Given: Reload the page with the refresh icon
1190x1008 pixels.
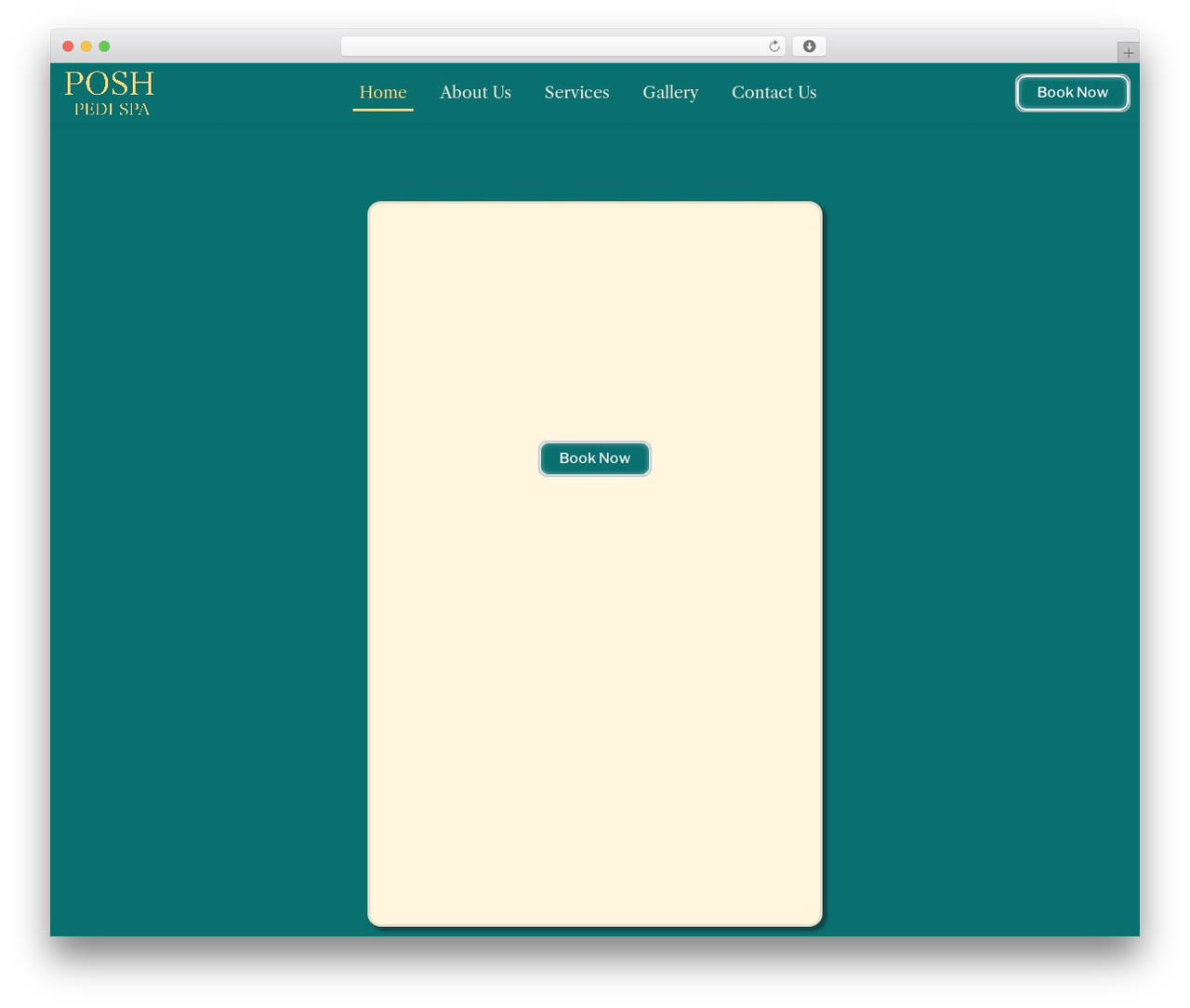Looking at the screenshot, I should coord(774,46).
